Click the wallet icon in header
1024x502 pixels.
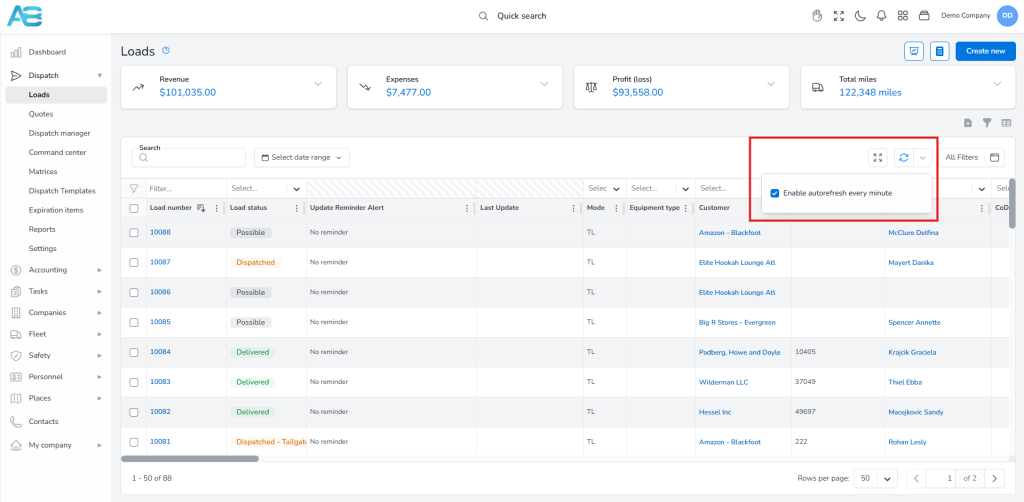[x=924, y=16]
